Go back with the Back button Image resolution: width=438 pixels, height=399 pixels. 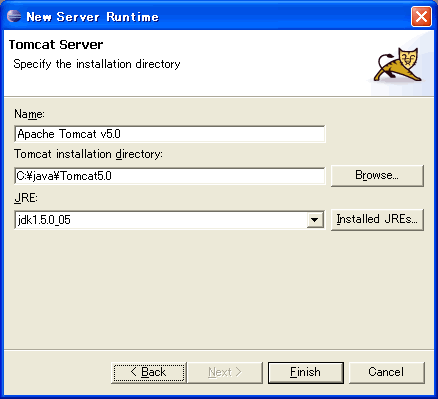pyautogui.click(x=149, y=372)
